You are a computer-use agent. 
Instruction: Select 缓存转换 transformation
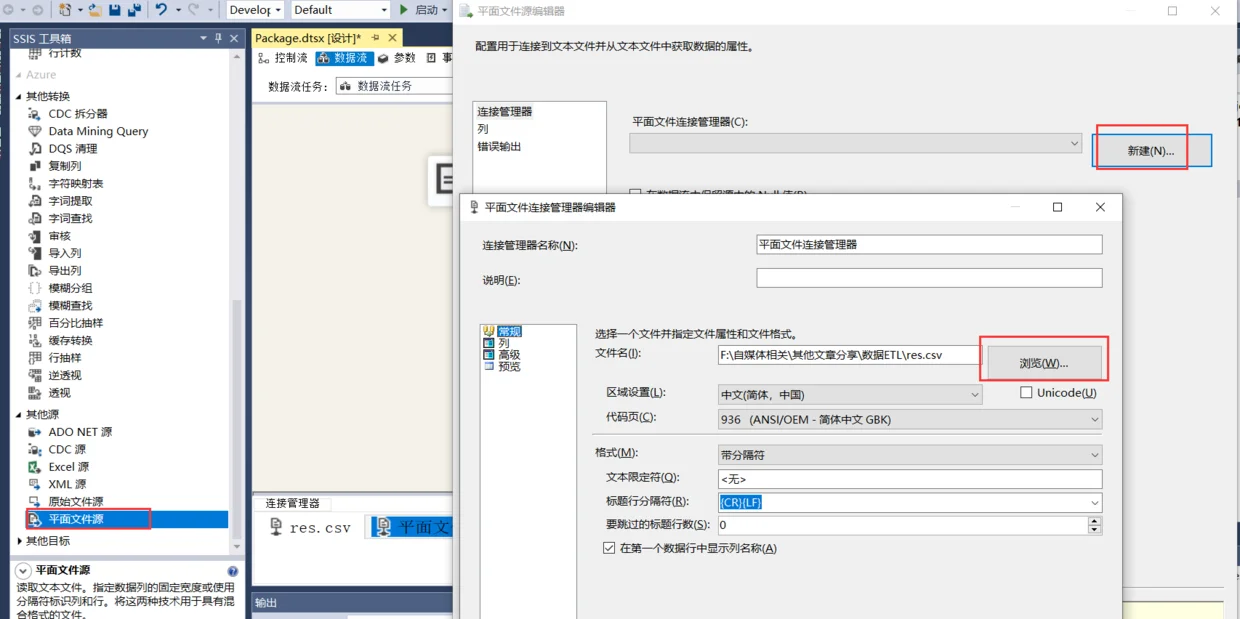pyautogui.click(x=70, y=340)
